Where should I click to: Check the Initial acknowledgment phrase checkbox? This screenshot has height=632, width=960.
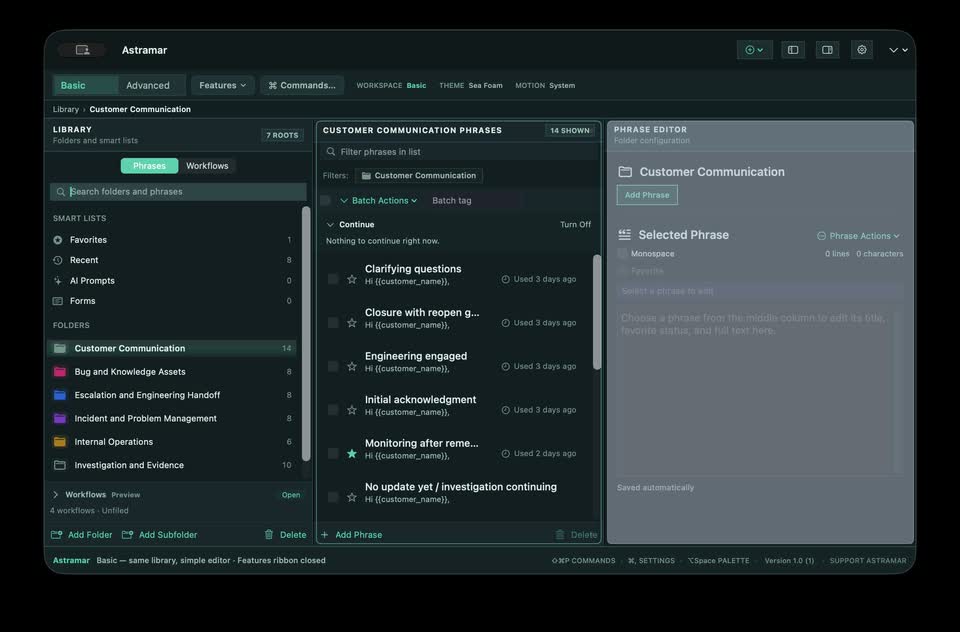[x=333, y=410]
